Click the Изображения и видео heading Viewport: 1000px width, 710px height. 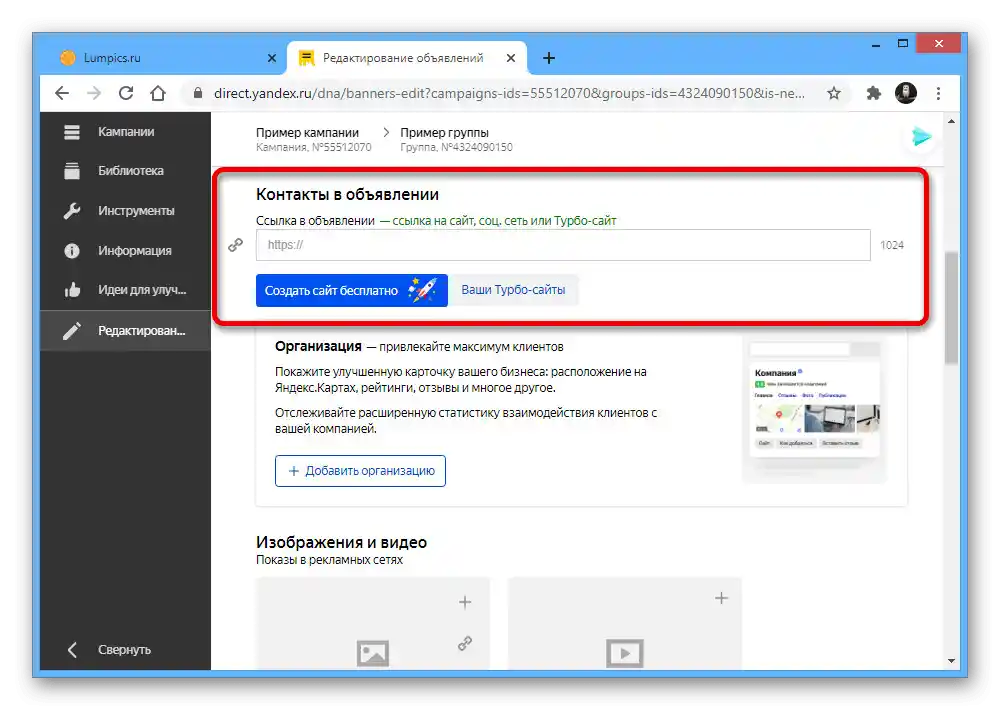click(342, 542)
